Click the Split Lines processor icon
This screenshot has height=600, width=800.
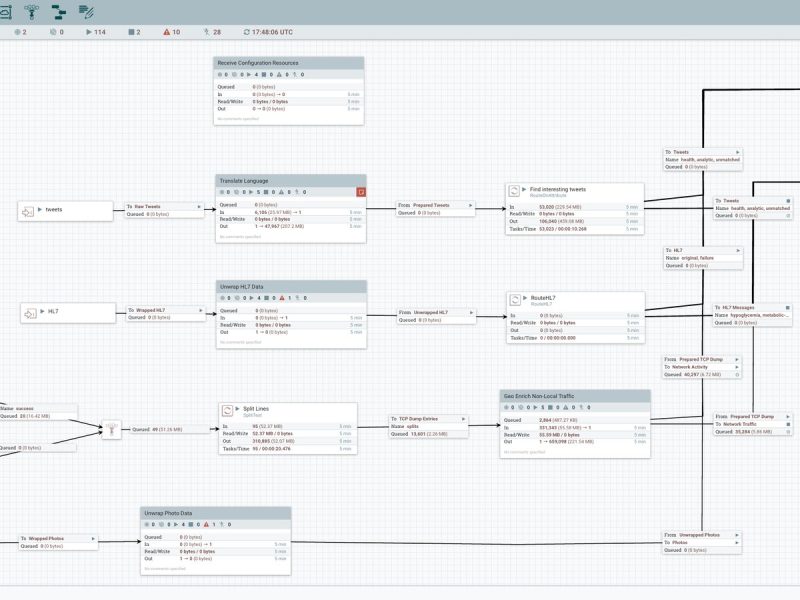click(227, 411)
